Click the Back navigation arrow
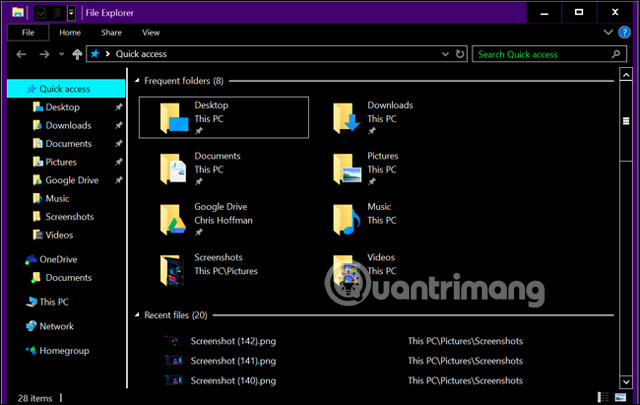This screenshot has width=640, height=405. 21,54
